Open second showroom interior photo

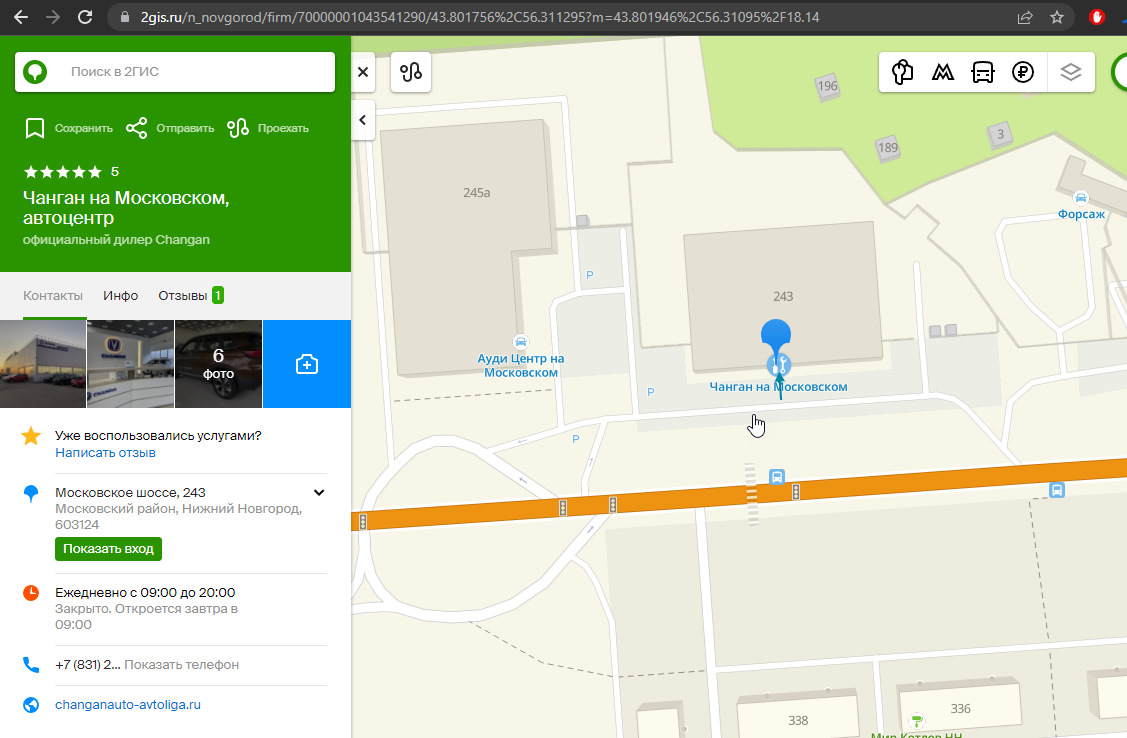131,364
